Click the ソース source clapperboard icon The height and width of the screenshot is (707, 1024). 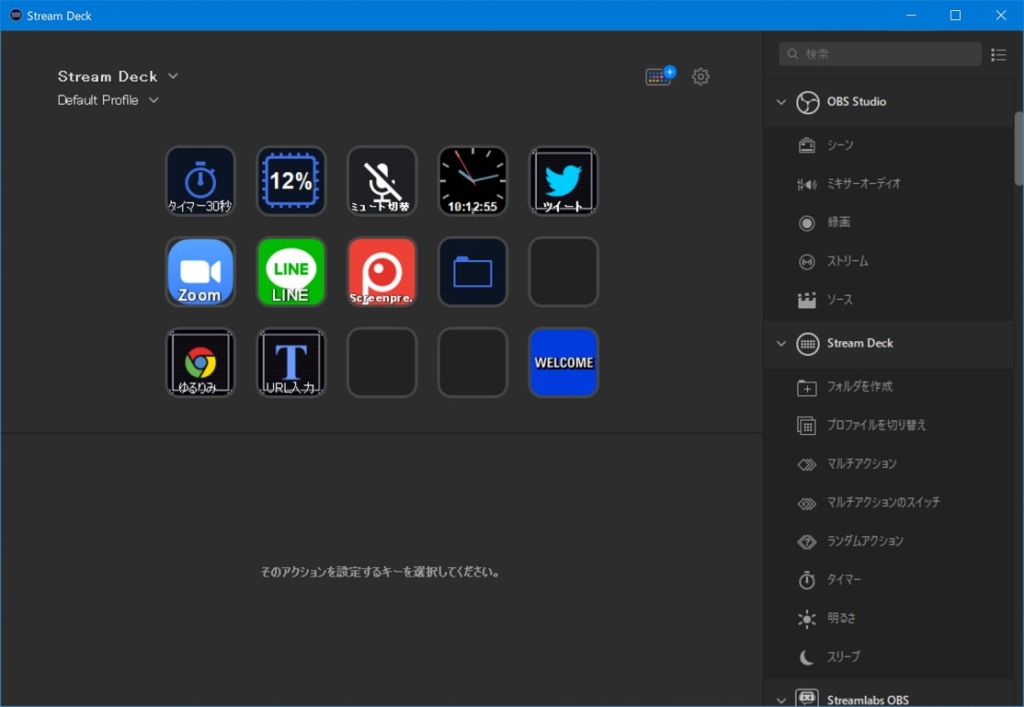[x=807, y=300]
